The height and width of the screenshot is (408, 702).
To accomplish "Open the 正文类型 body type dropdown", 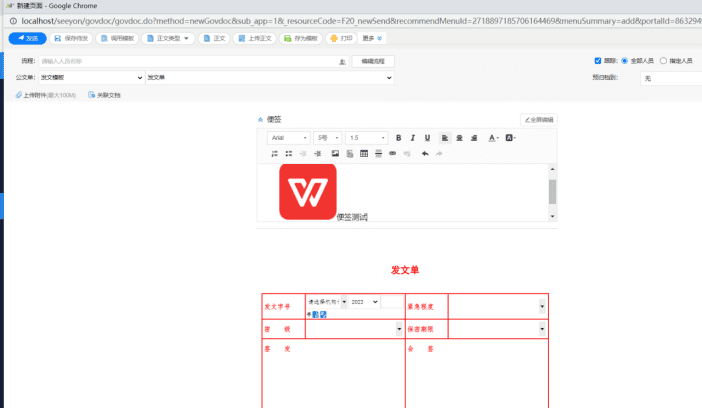I will (168, 39).
